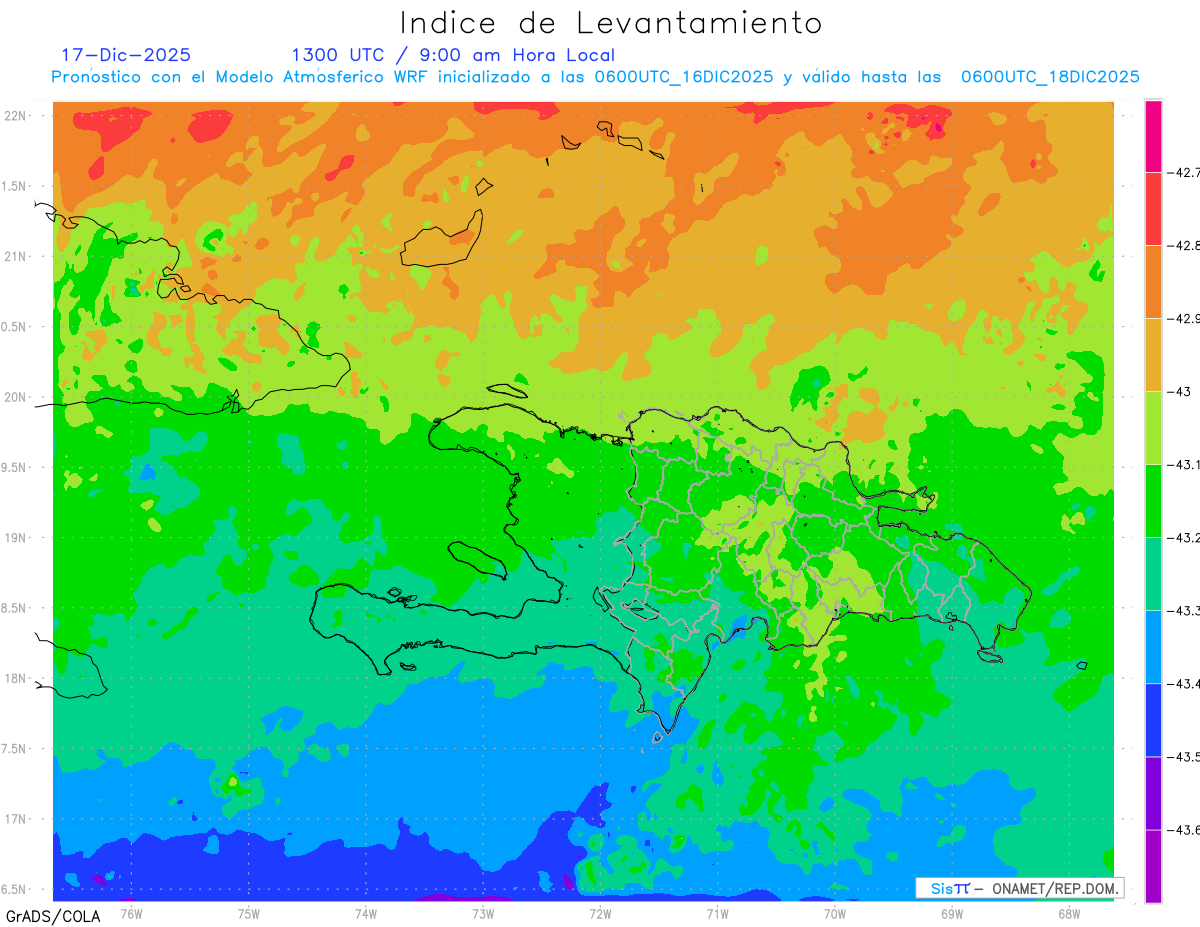Click the '19N' latitude label
The image size is (1200, 927).
click(x=16, y=538)
